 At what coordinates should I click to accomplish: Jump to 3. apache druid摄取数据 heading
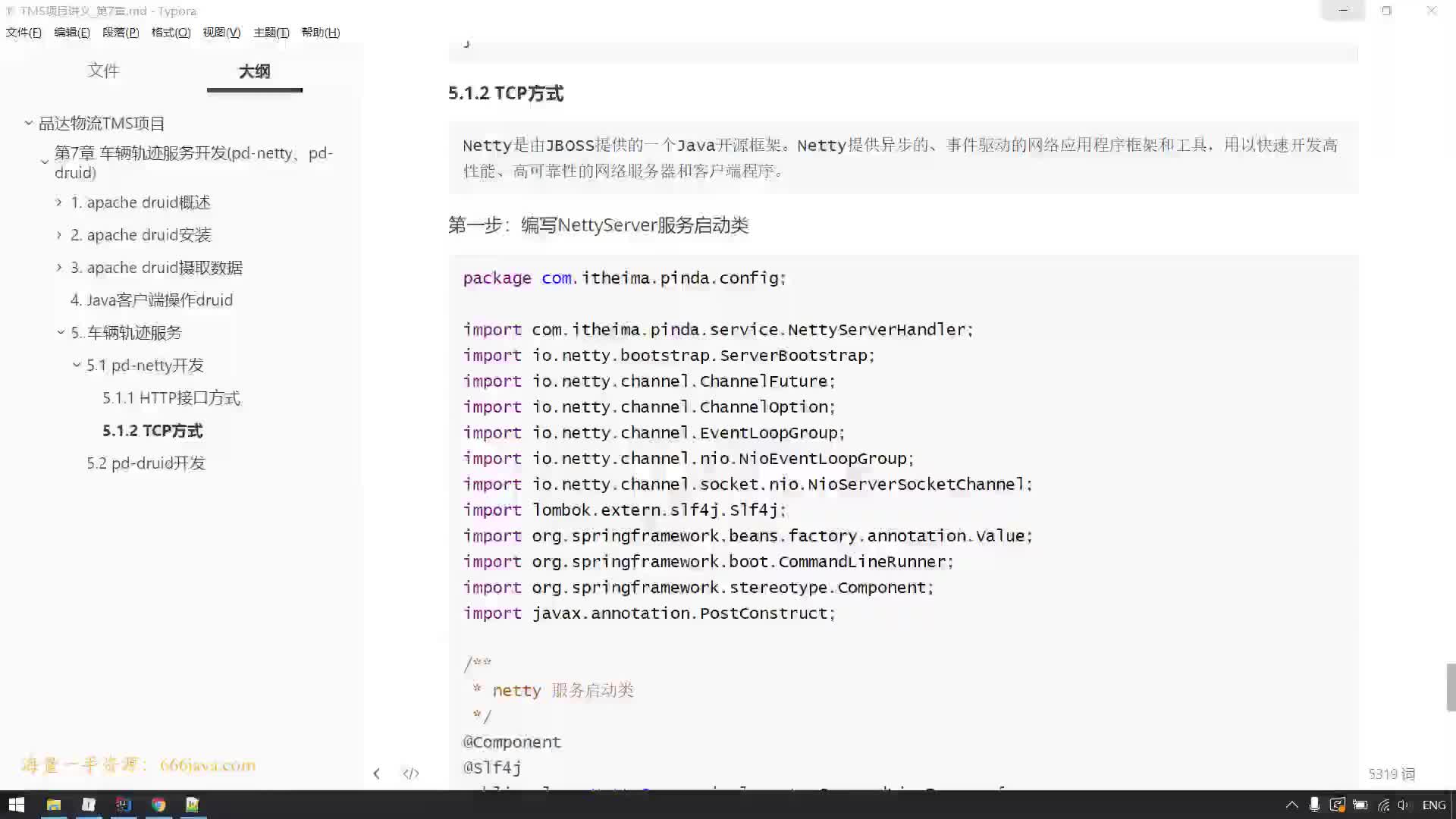point(156,268)
